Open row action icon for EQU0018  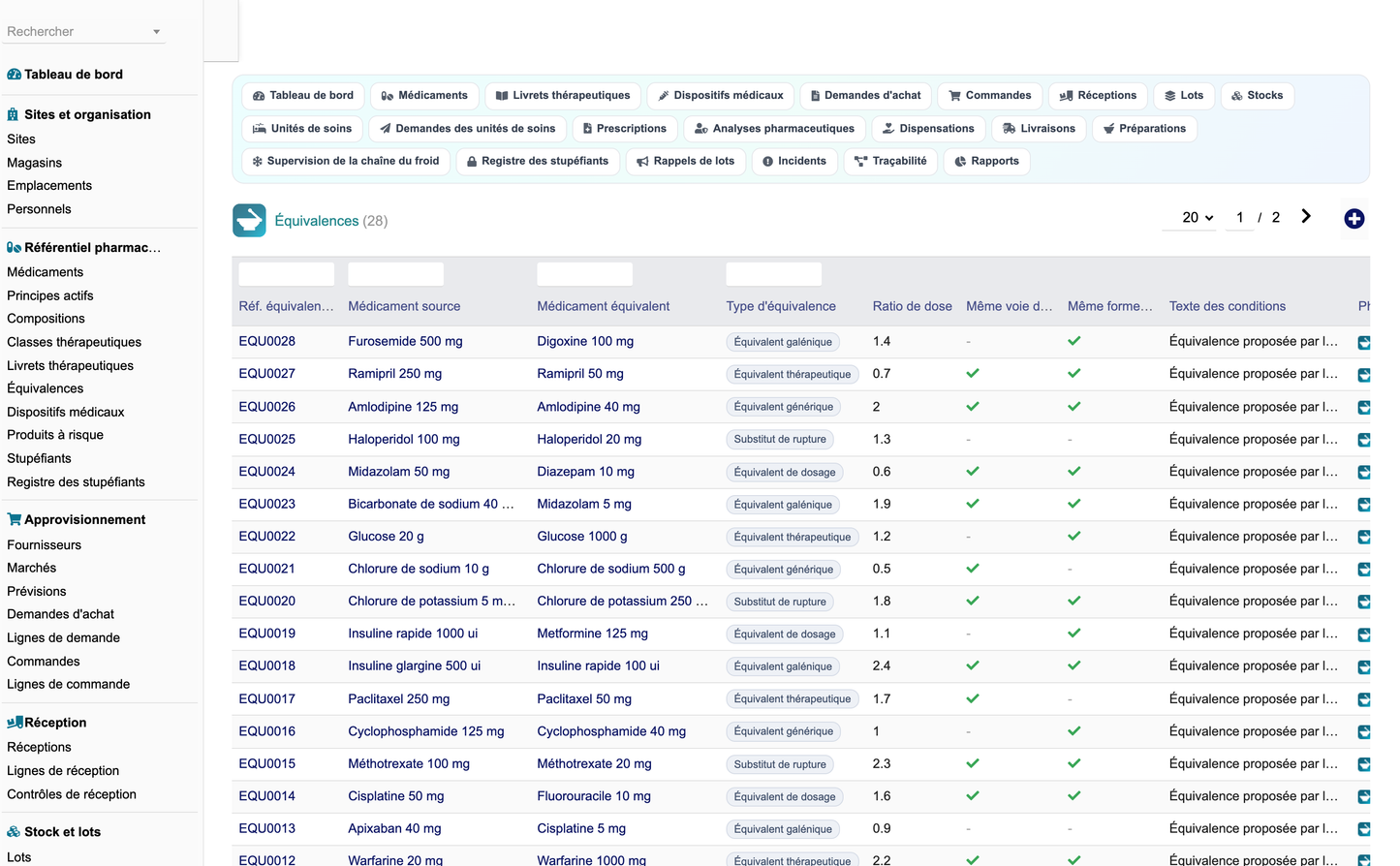(1364, 666)
